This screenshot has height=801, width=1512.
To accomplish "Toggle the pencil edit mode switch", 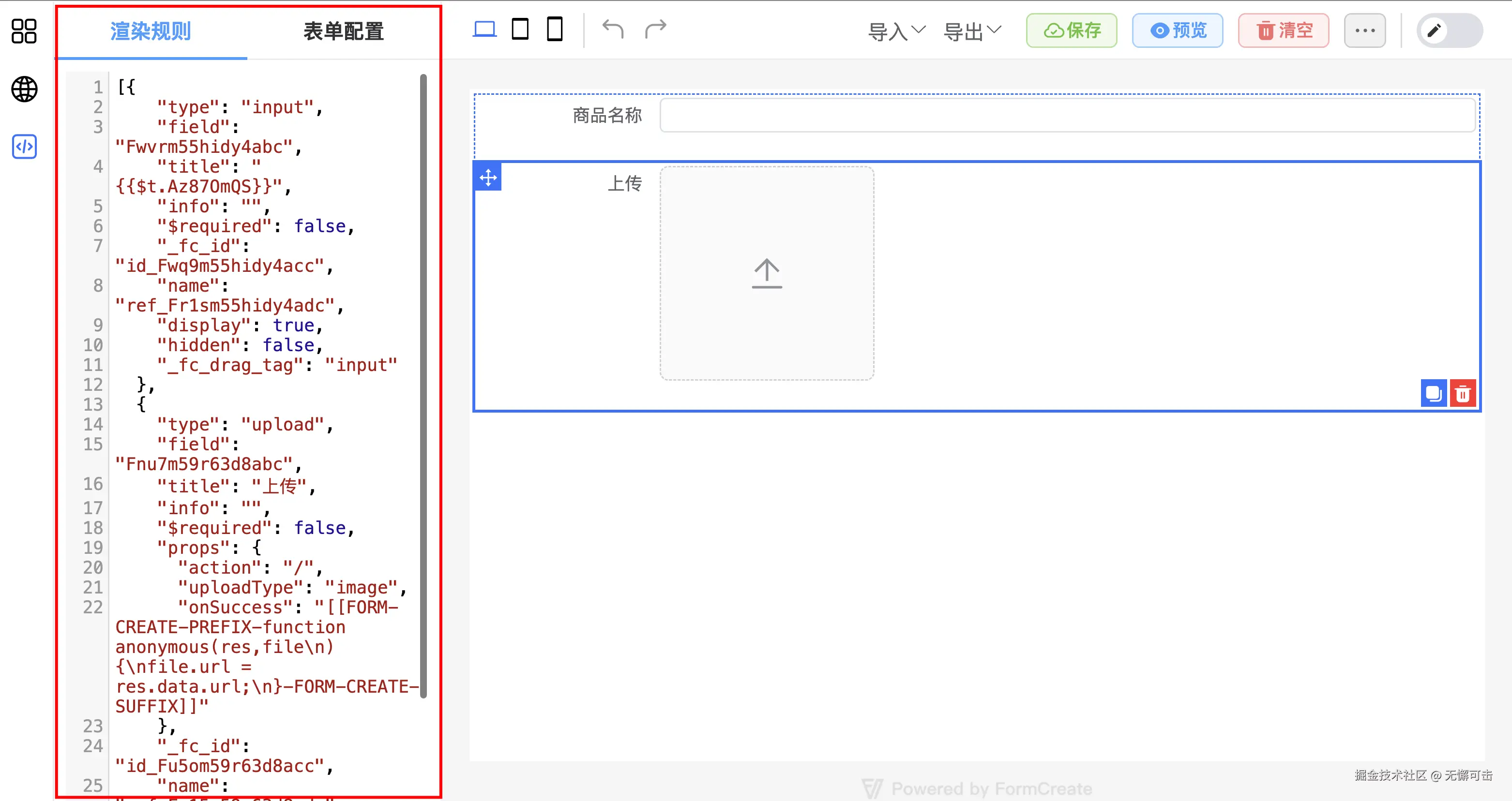I will pyautogui.click(x=1449, y=30).
